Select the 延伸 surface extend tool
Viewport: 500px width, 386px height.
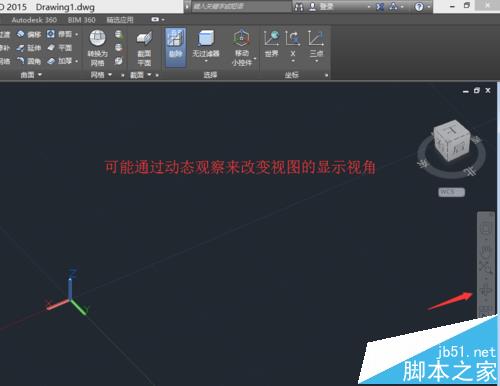(x=29, y=48)
